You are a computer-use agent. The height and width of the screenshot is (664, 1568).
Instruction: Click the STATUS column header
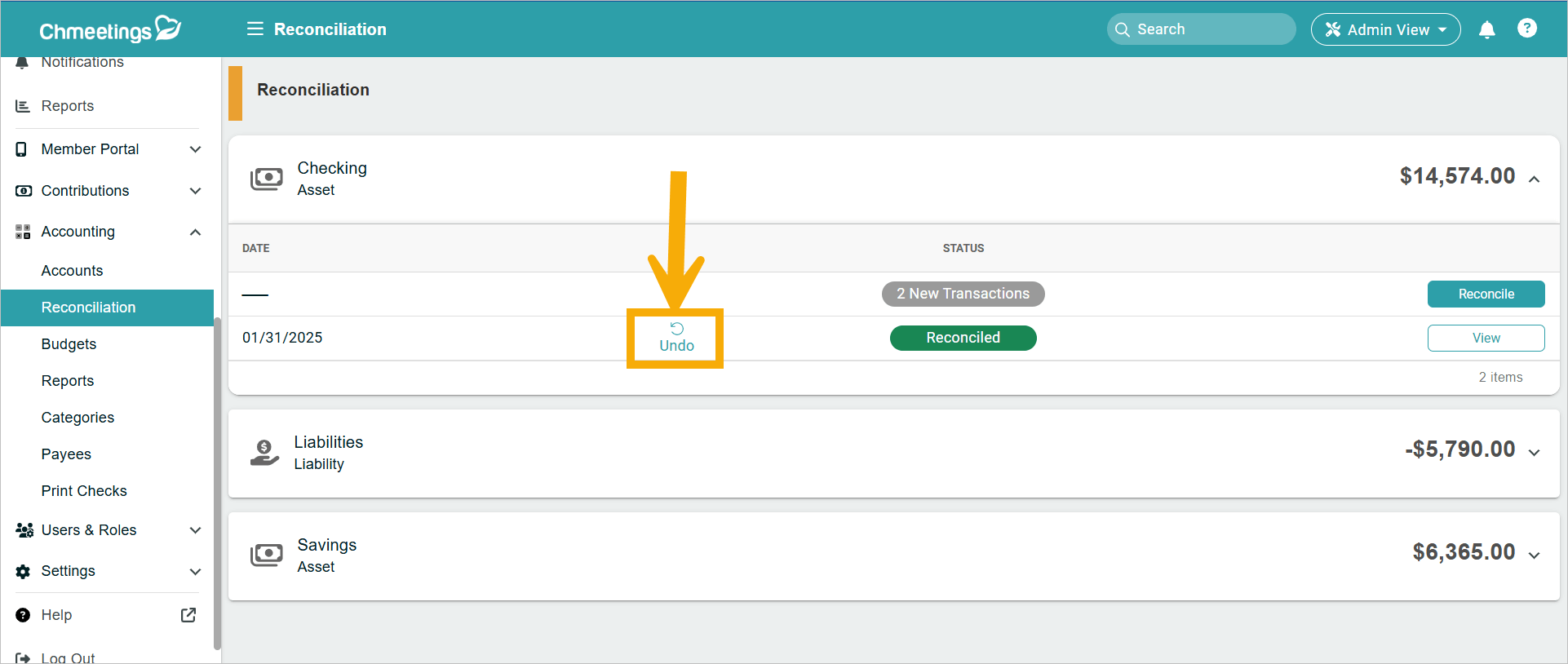pyautogui.click(x=963, y=248)
